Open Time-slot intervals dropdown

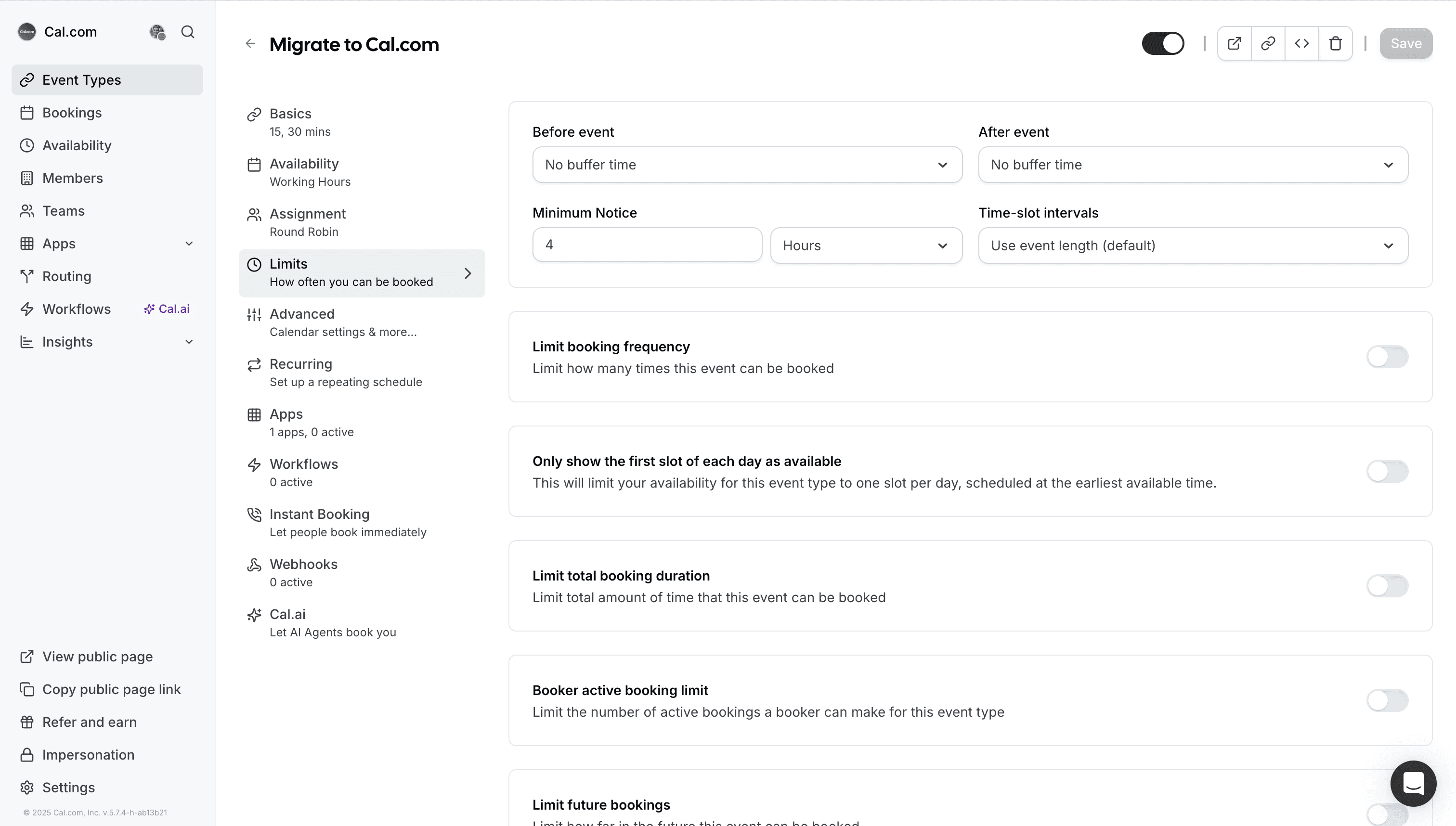click(1193, 245)
